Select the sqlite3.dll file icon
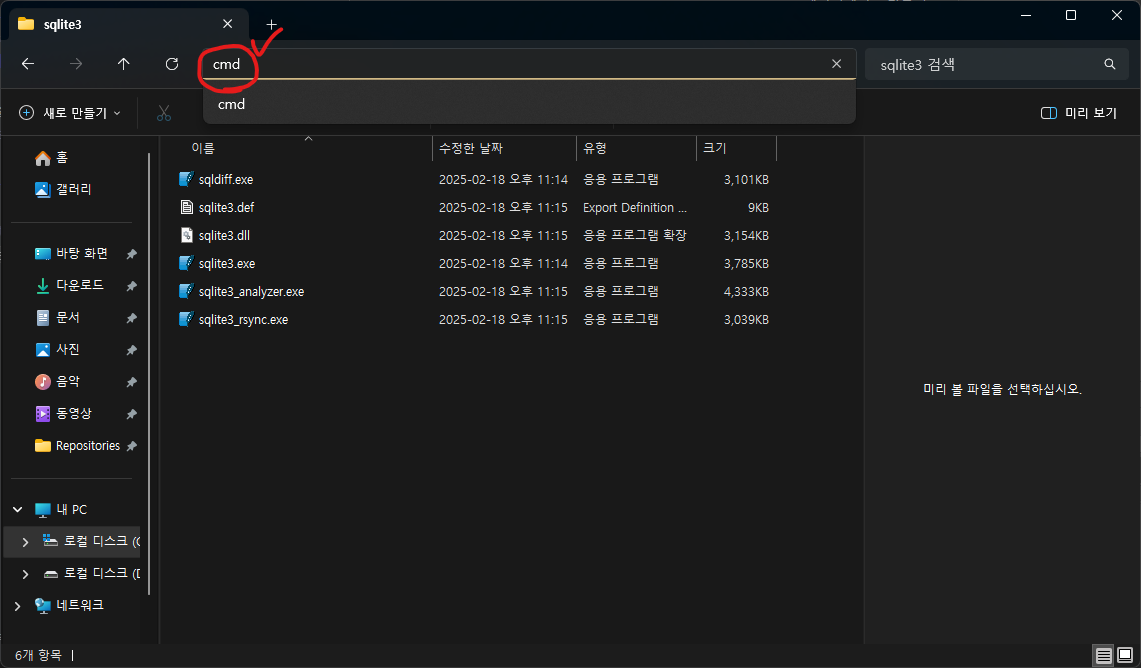 (186, 235)
